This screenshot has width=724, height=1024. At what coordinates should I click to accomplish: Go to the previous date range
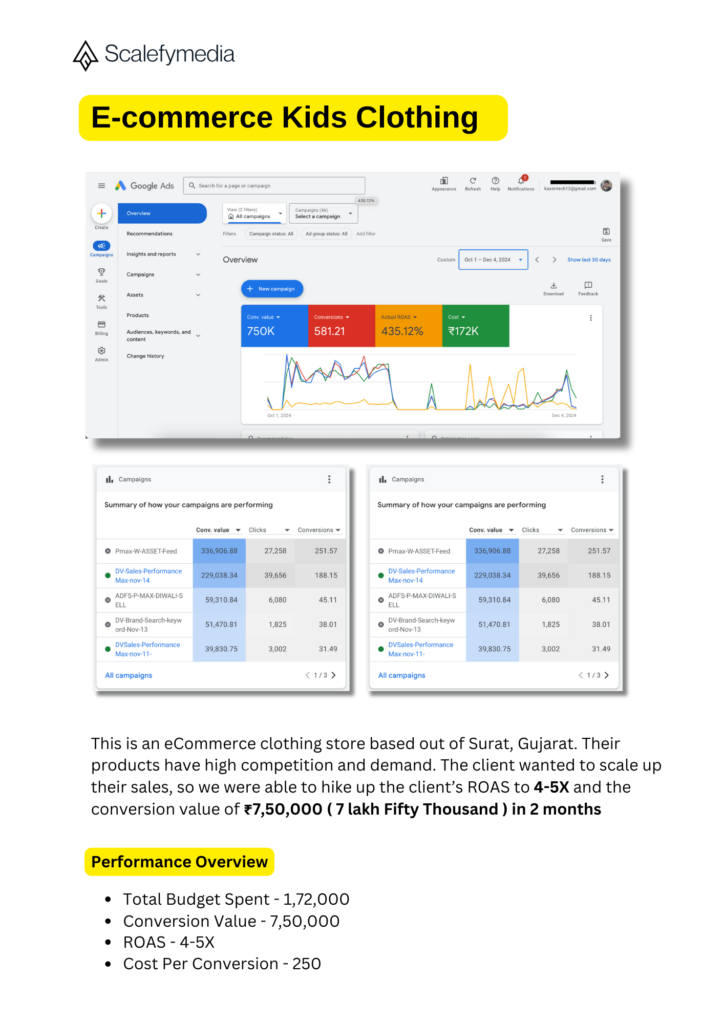pyautogui.click(x=537, y=259)
